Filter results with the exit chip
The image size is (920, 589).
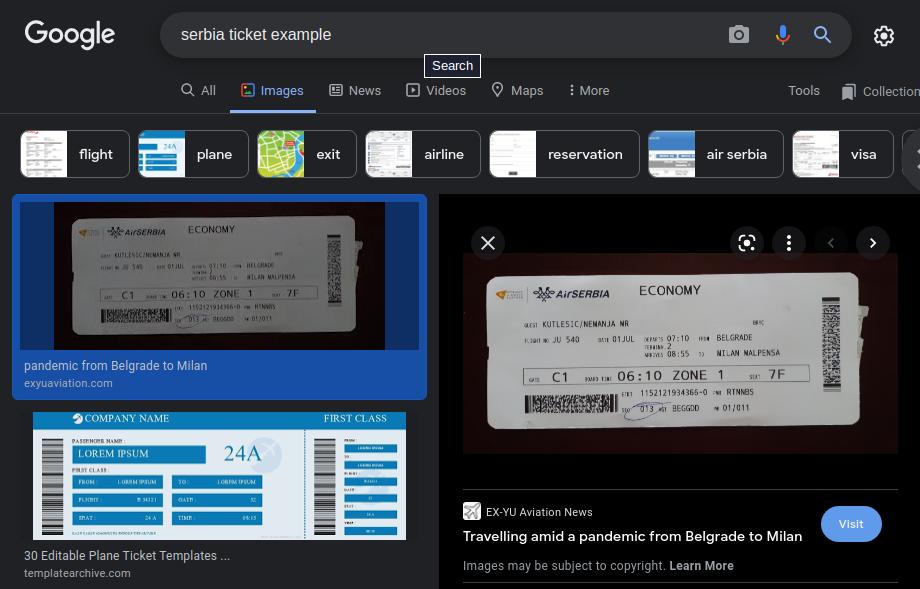click(x=306, y=154)
